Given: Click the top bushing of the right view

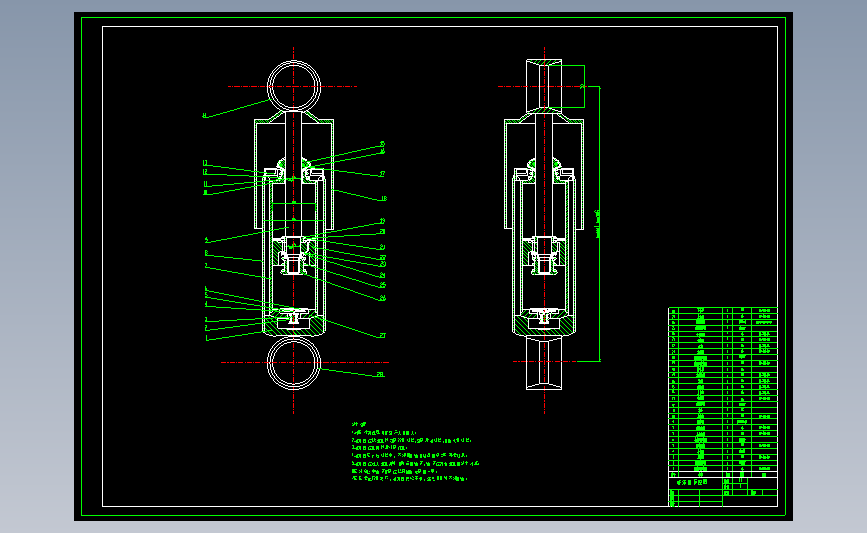Looking at the screenshot, I should click(544, 86).
